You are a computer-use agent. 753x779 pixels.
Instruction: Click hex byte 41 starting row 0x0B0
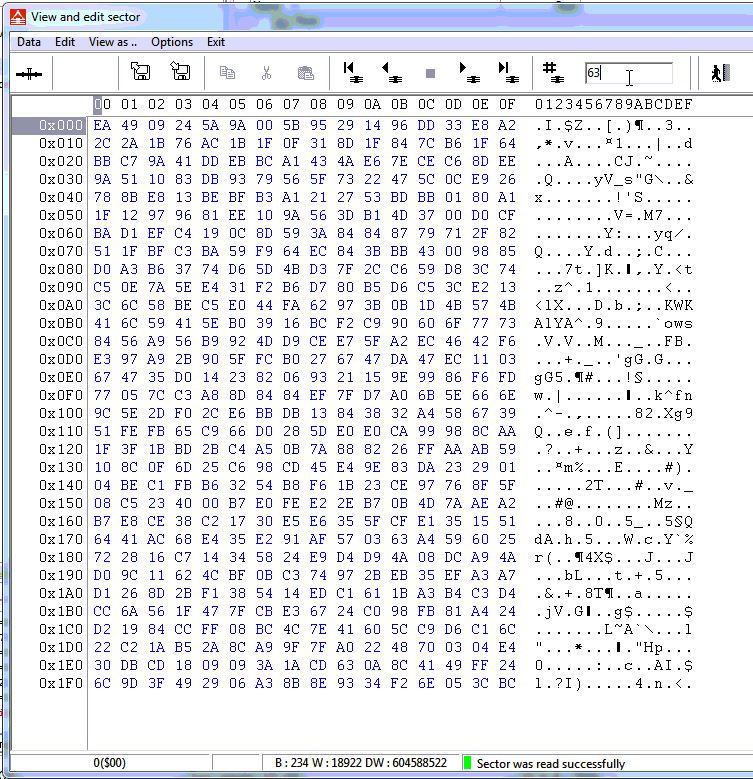click(102, 323)
